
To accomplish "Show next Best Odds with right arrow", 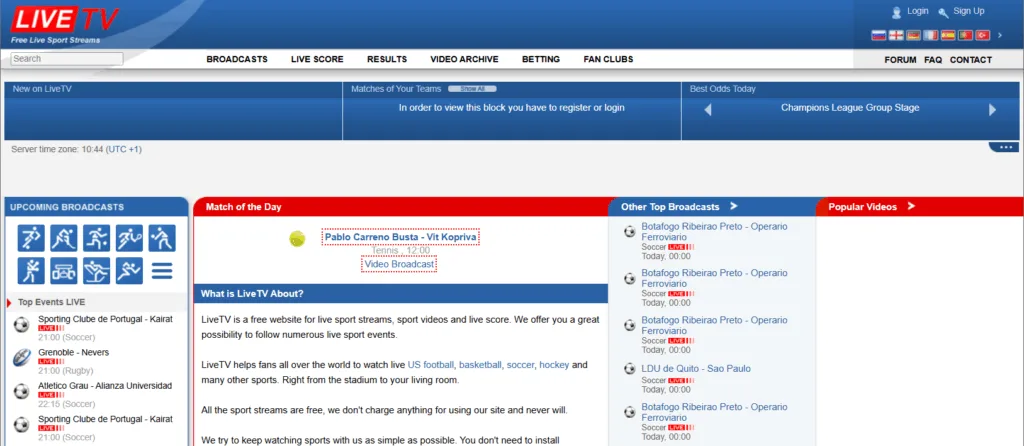I will (x=992, y=110).
